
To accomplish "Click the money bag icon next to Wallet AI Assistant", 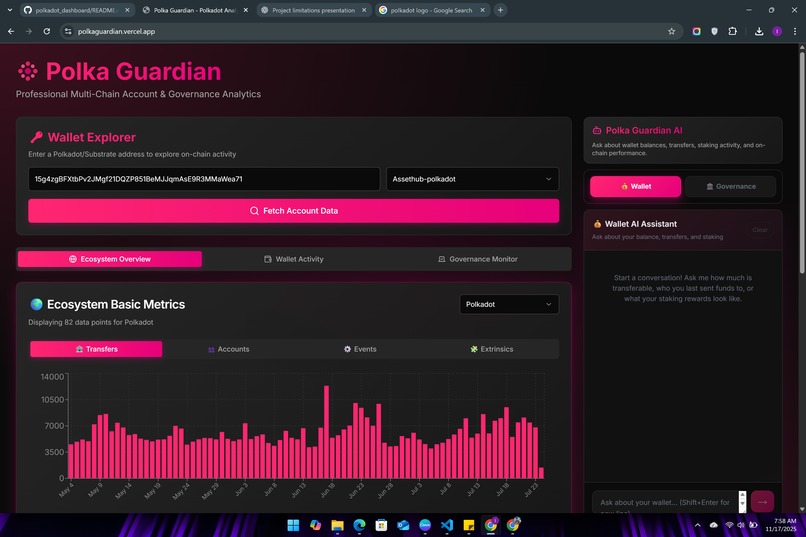I will (597, 224).
